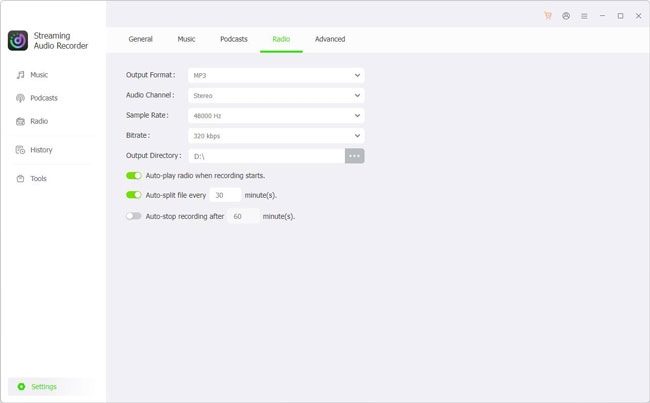Click the Auto-stop minutes field showing 60
Screen dimensions: 650x403
tap(243, 216)
